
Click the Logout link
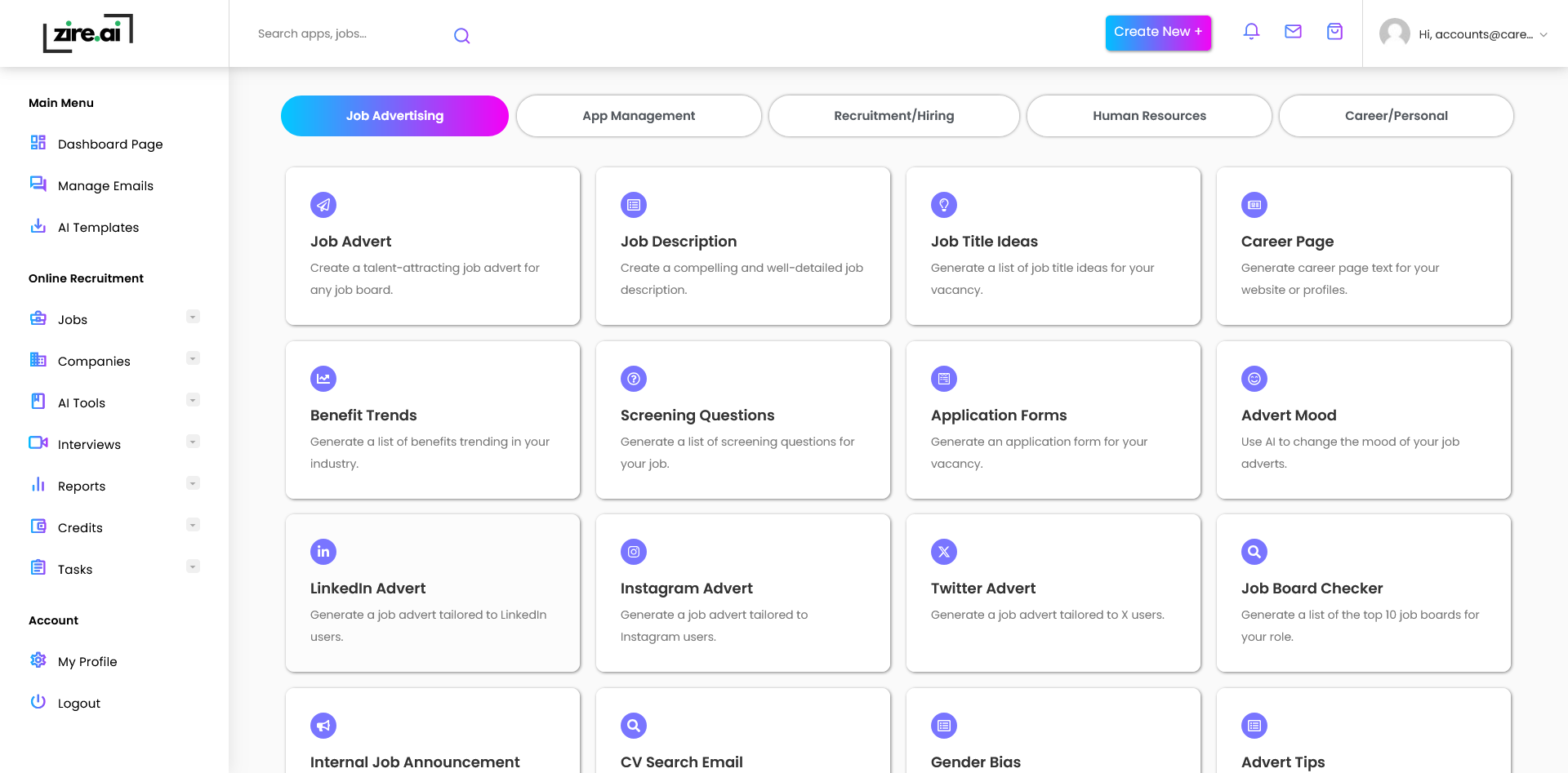click(79, 704)
